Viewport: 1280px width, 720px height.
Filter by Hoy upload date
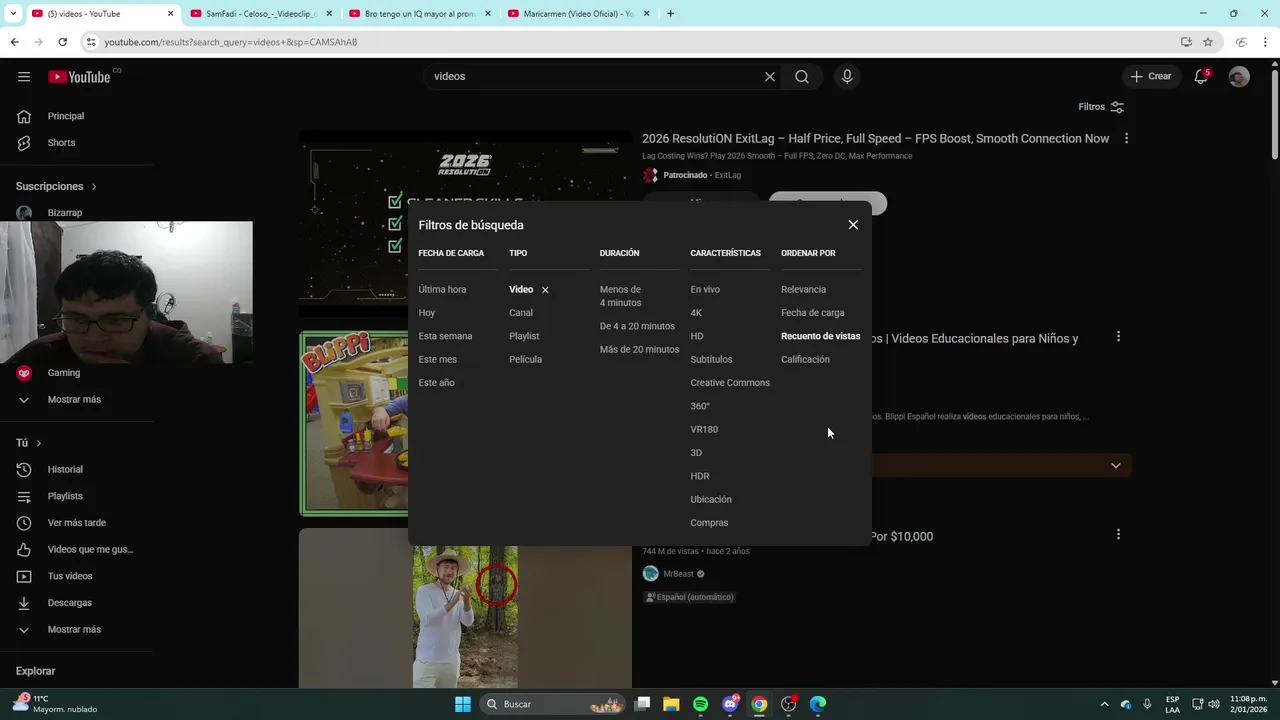tap(427, 313)
